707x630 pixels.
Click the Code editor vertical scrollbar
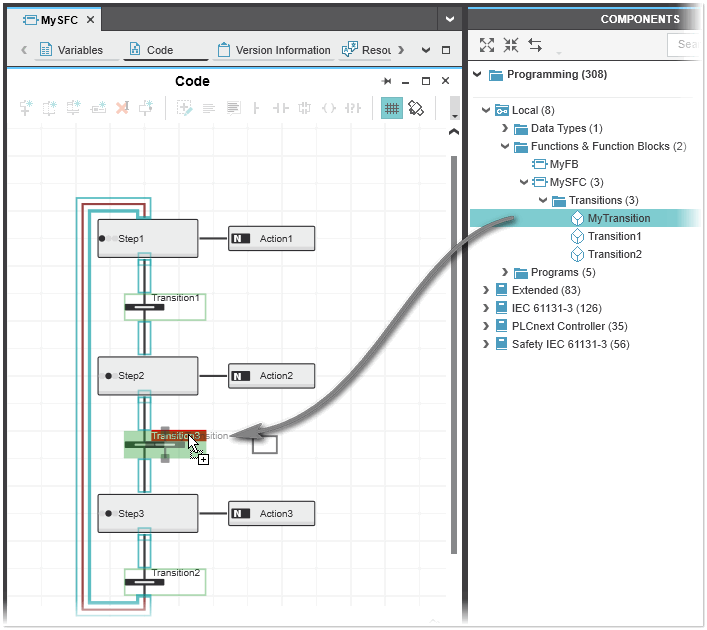[x=455, y=350]
